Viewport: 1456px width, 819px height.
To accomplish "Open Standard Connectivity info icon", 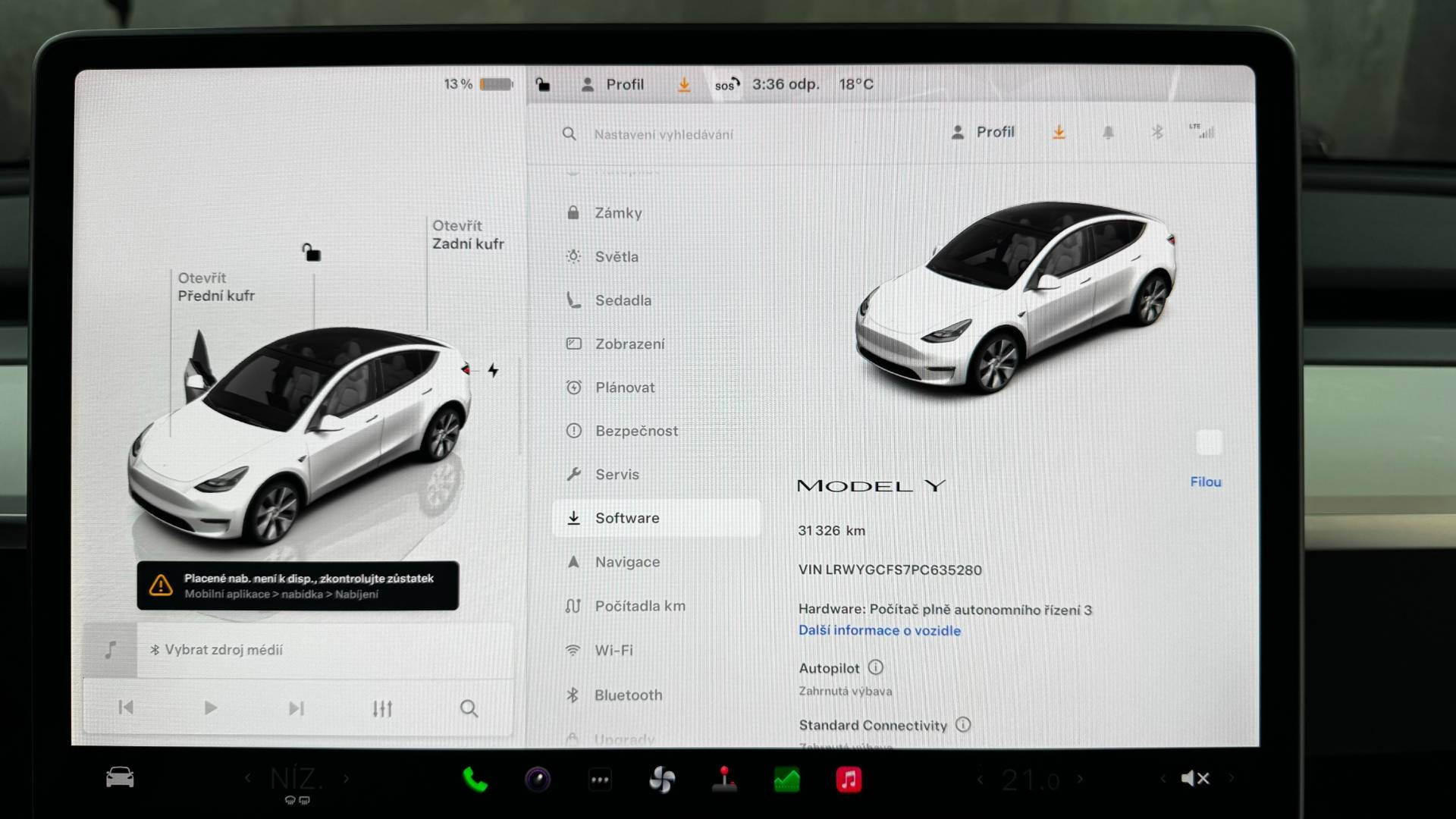I will point(963,724).
